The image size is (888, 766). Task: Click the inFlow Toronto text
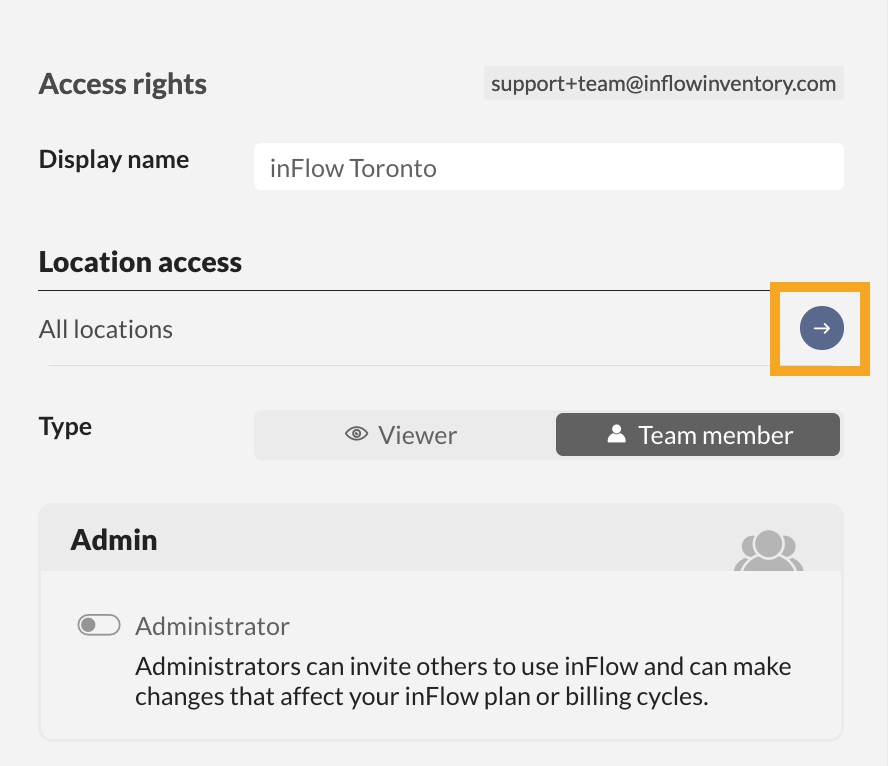pyautogui.click(x=353, y=167)
